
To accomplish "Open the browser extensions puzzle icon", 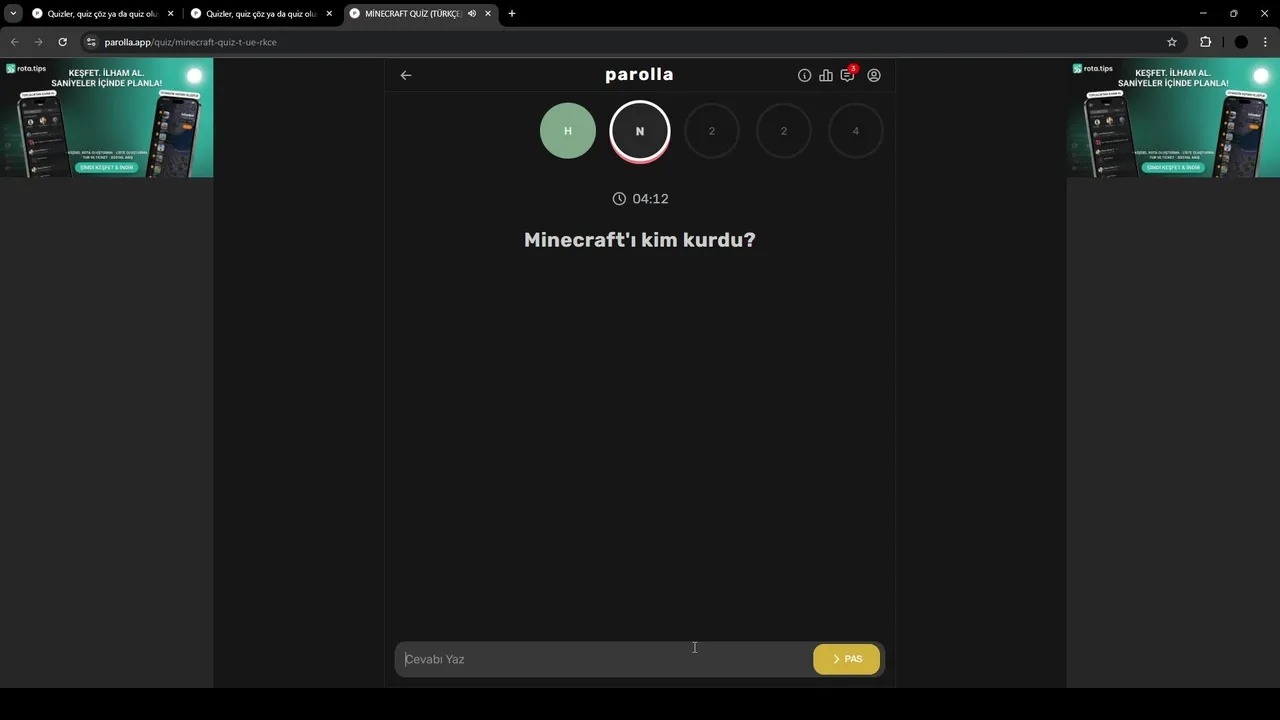I will [x=1205, y=42].
